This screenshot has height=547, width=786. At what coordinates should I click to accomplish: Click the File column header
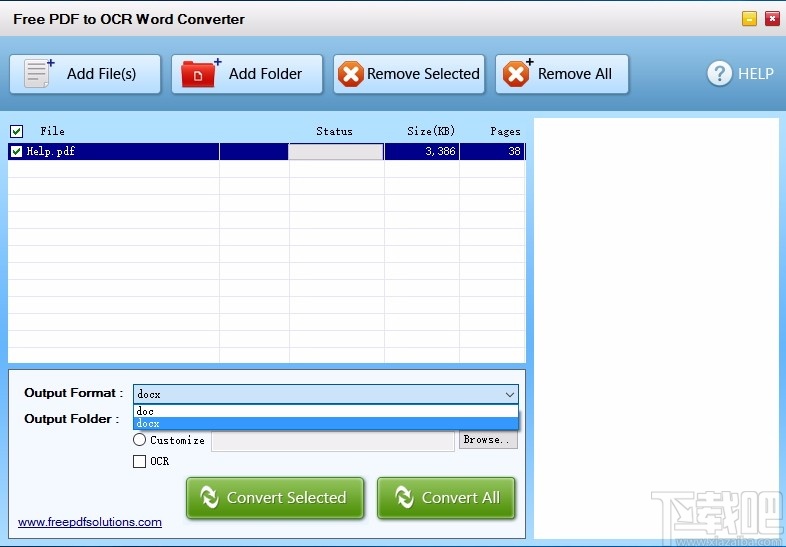[53, 131]
